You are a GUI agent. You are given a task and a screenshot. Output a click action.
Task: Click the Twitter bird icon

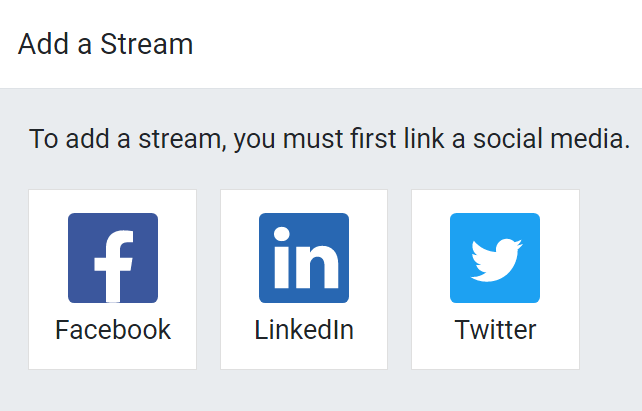(495, 257)
